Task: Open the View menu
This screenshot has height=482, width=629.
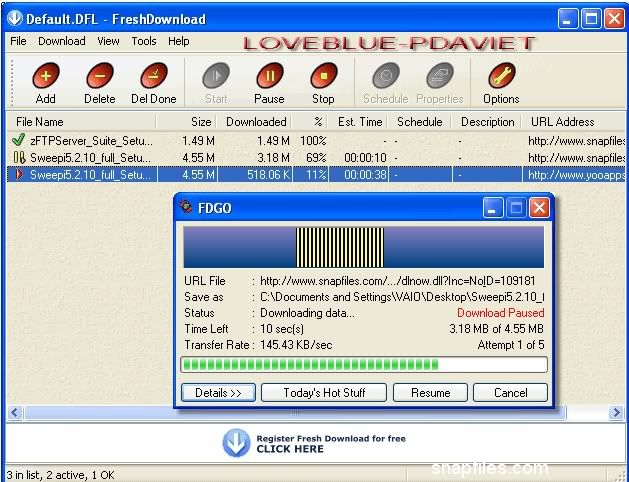Action: pos(108,41)
